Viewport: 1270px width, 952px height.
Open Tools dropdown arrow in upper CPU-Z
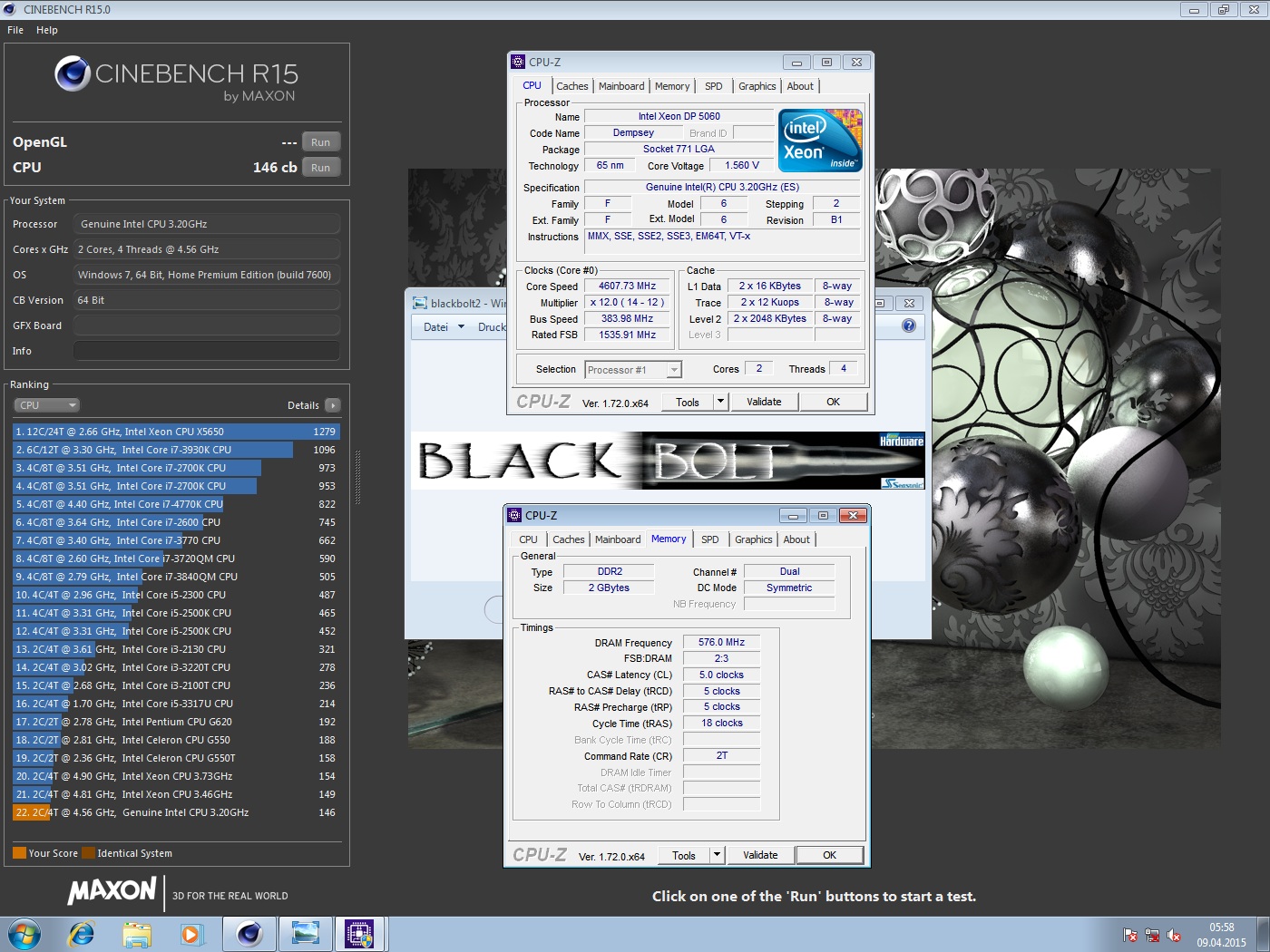click(721, 402)
